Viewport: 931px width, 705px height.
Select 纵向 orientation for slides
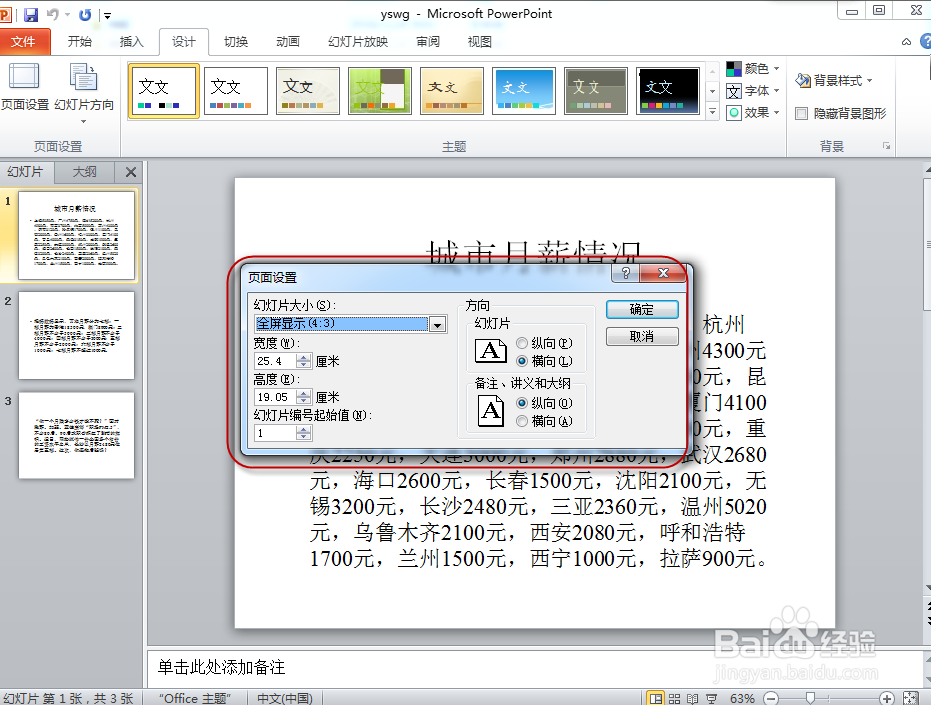coord(521,342)
